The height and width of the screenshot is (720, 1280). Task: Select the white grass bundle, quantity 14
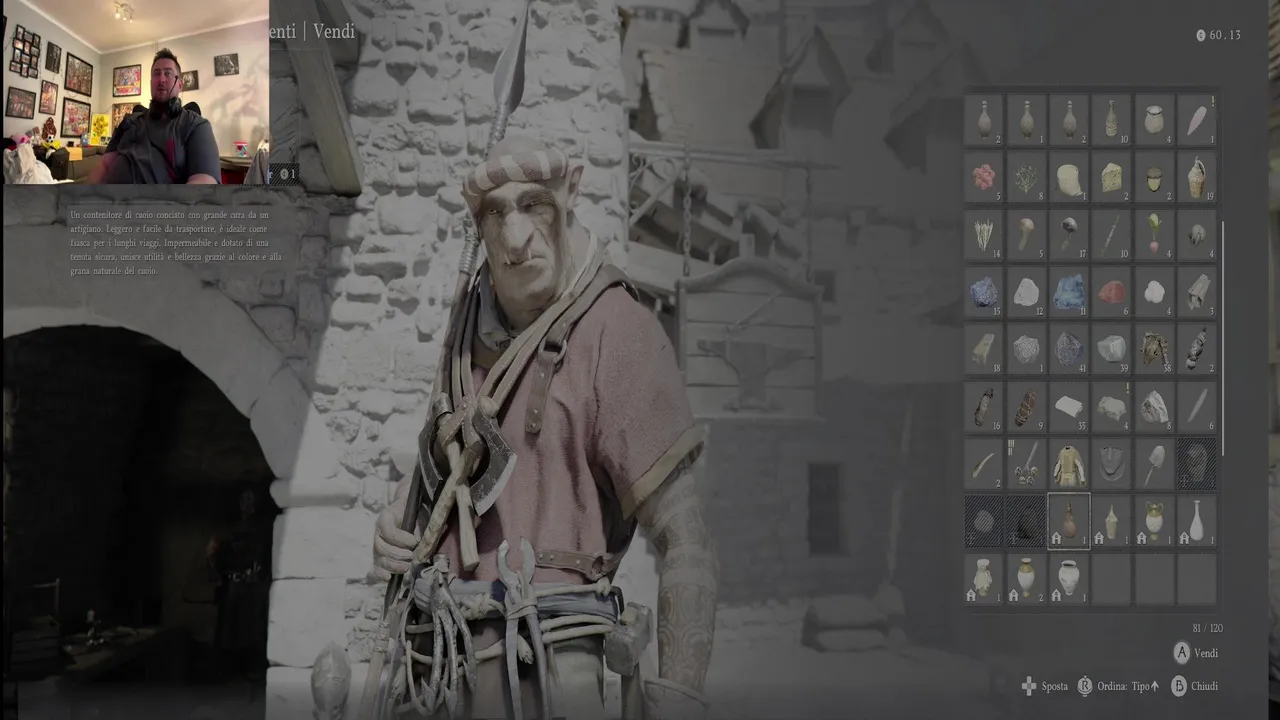(985, 234)
